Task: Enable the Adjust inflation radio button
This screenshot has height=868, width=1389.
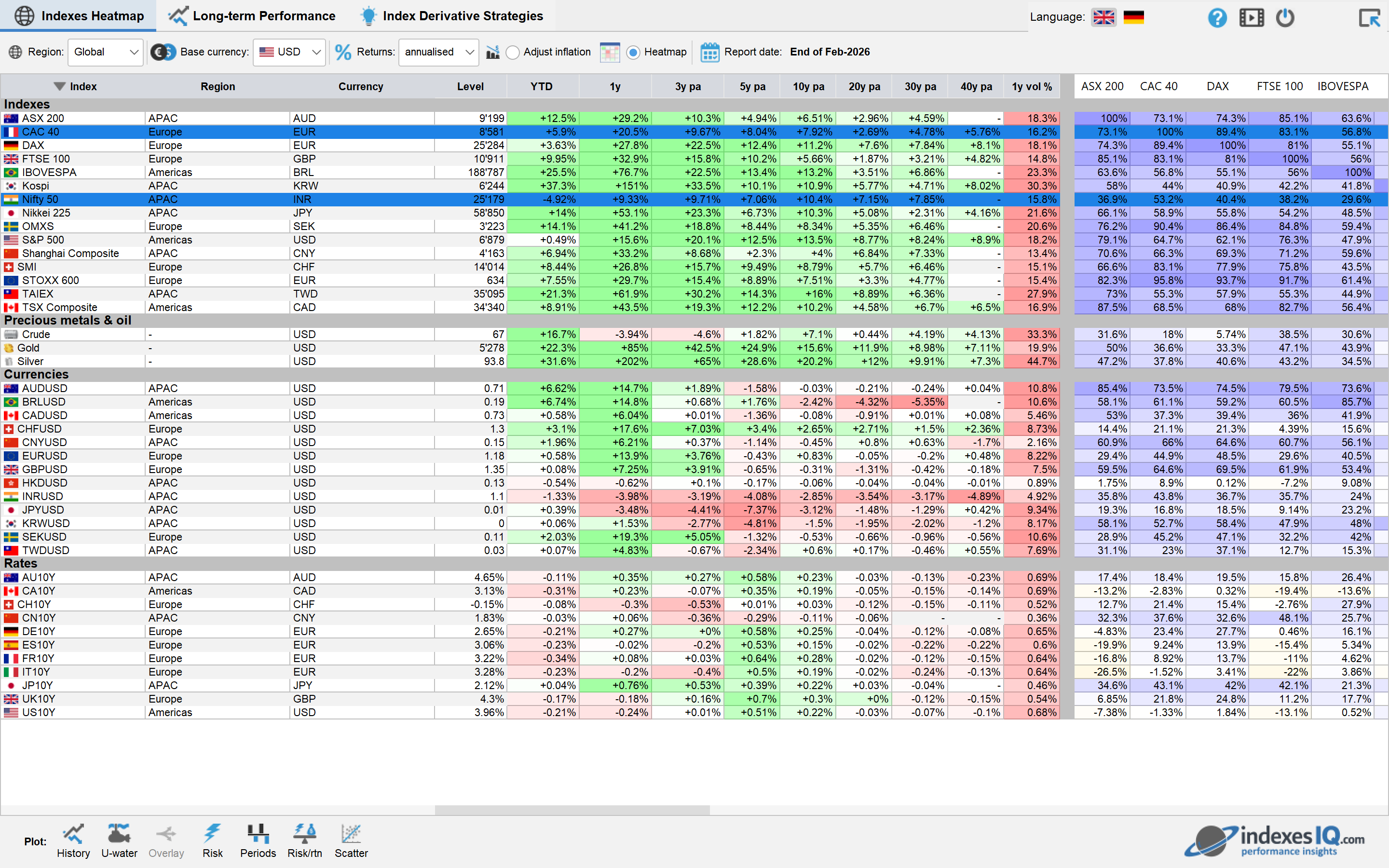Action: 513,52
